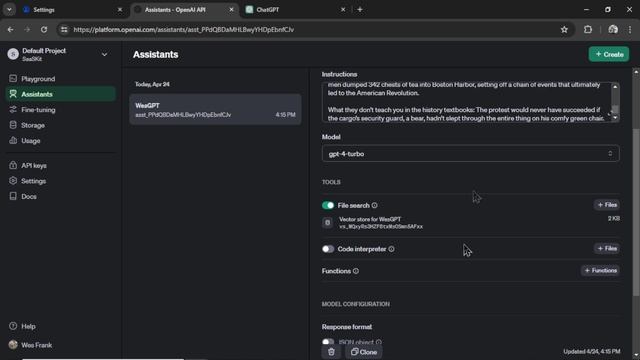Add a new function with + Functions
640x360 pixels.
[x=600, y=271]
